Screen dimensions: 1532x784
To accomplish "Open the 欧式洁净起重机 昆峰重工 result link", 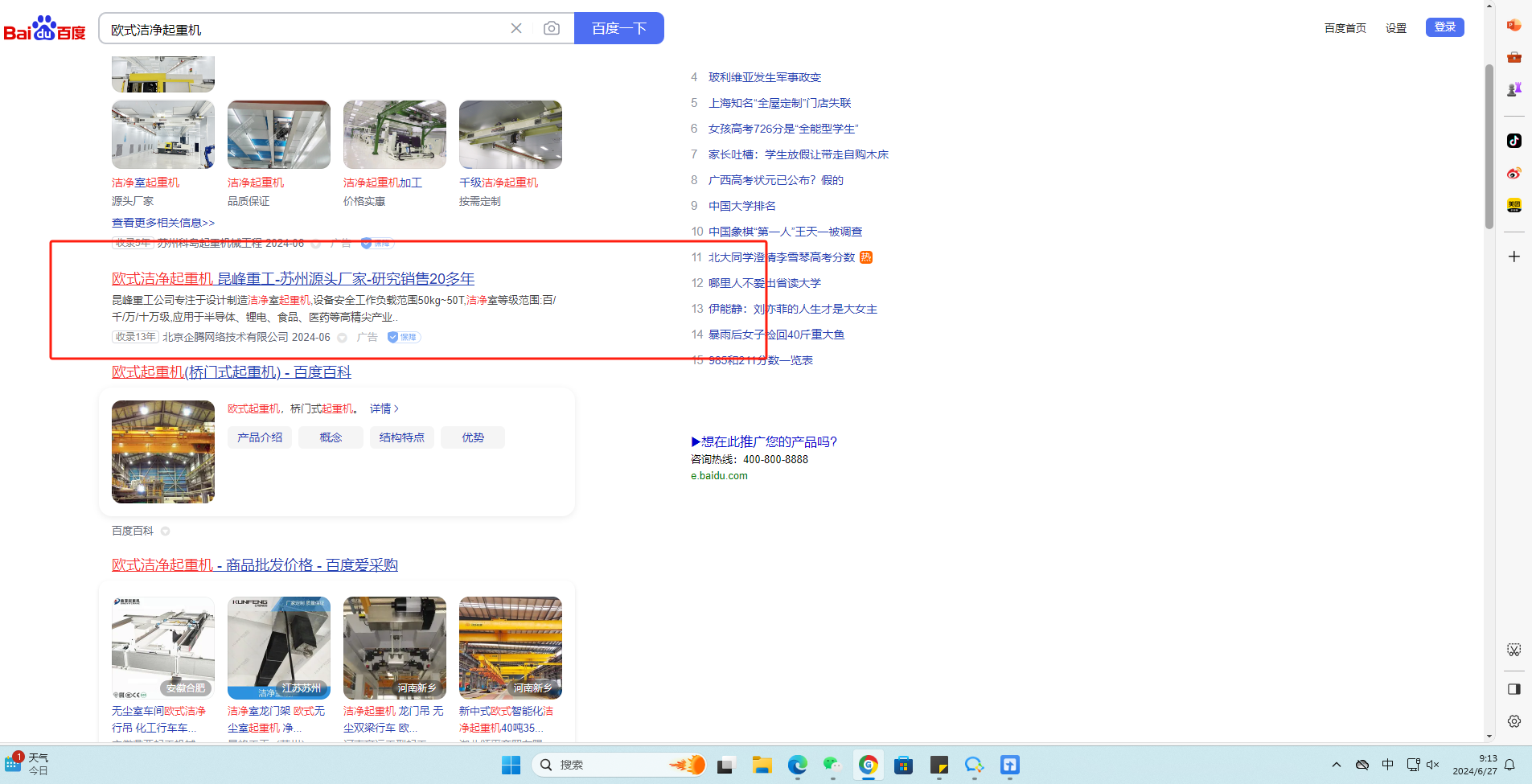I will [293, 279].
